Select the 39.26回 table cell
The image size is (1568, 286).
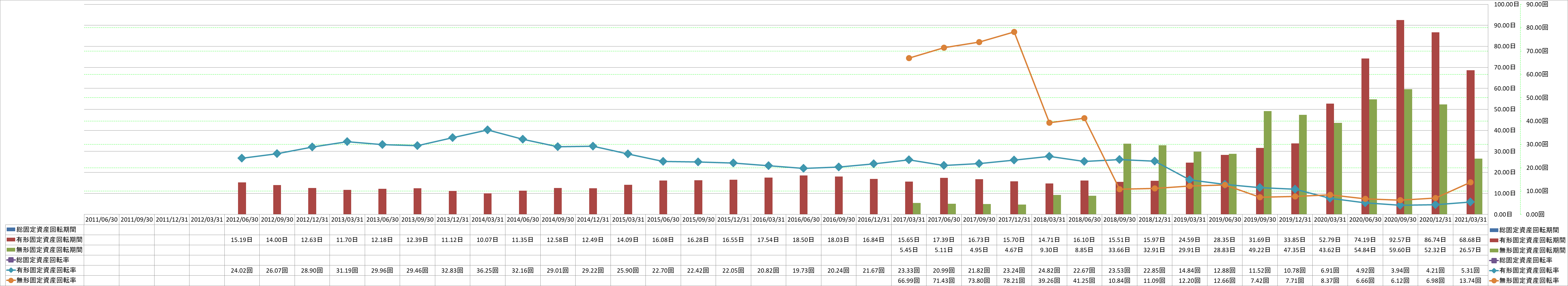[1050, 280]
